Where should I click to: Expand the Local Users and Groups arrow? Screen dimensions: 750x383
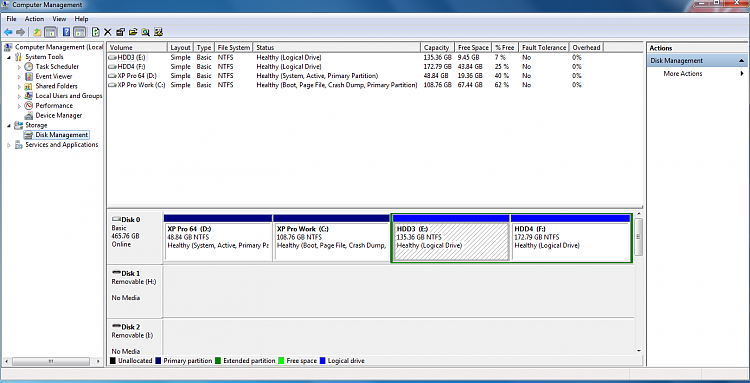click(x=20, y=96)
